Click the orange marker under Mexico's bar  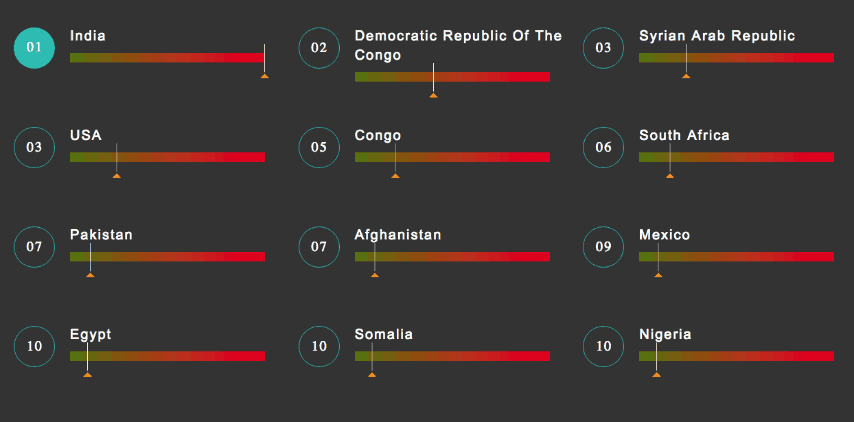coord(658,276)
